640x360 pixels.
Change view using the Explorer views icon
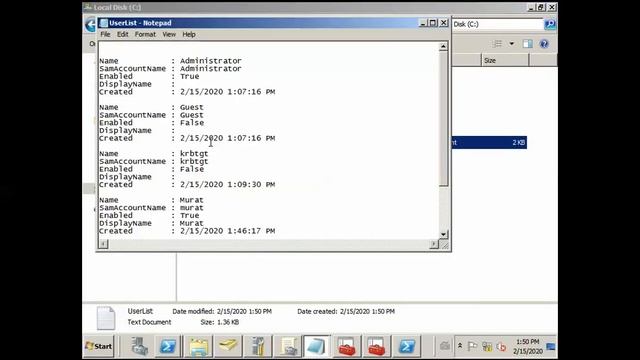click(x=497, y=44)
